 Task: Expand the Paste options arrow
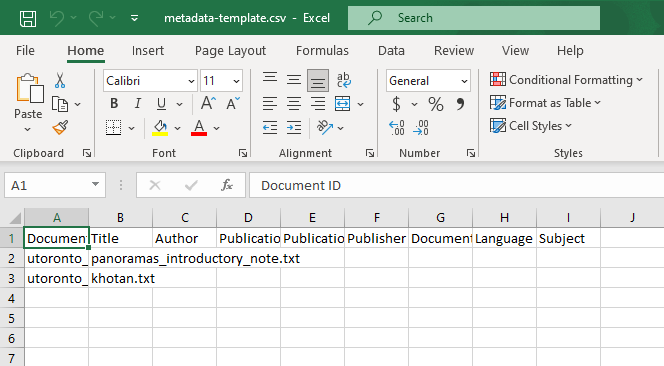pos(28,129)
